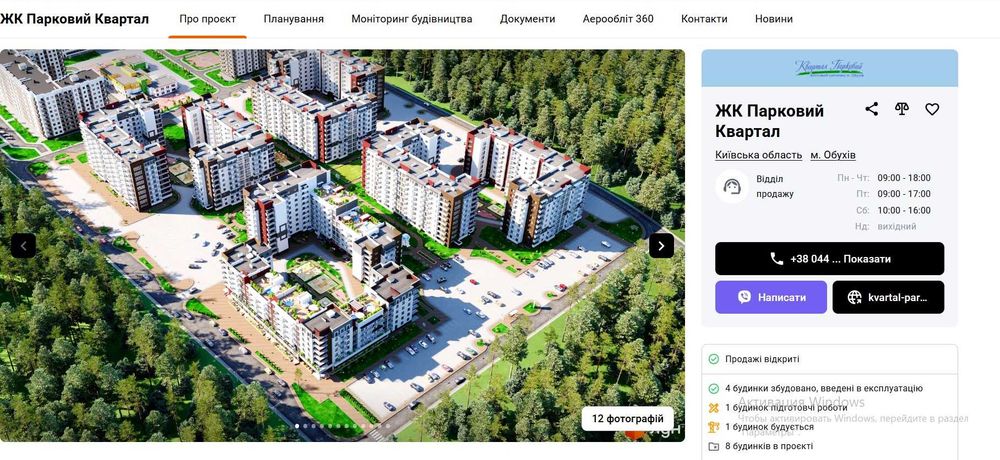1000x460 pixels.
Task: Select Аерообліт 360 tab
Action: point(618,19)
